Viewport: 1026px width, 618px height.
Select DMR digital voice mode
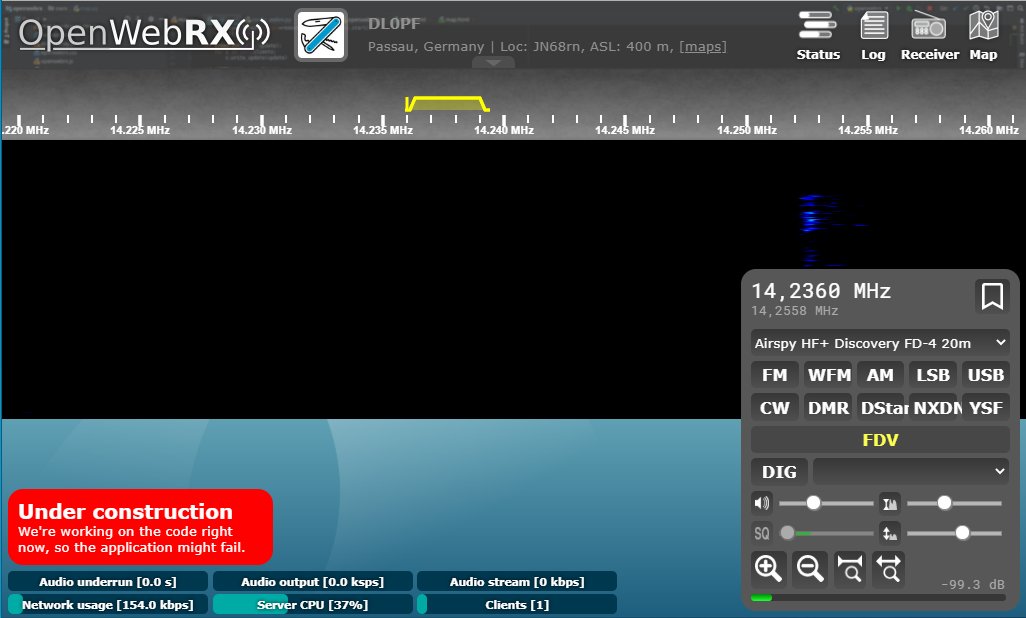pyautogui.click(x=828, y=408)
